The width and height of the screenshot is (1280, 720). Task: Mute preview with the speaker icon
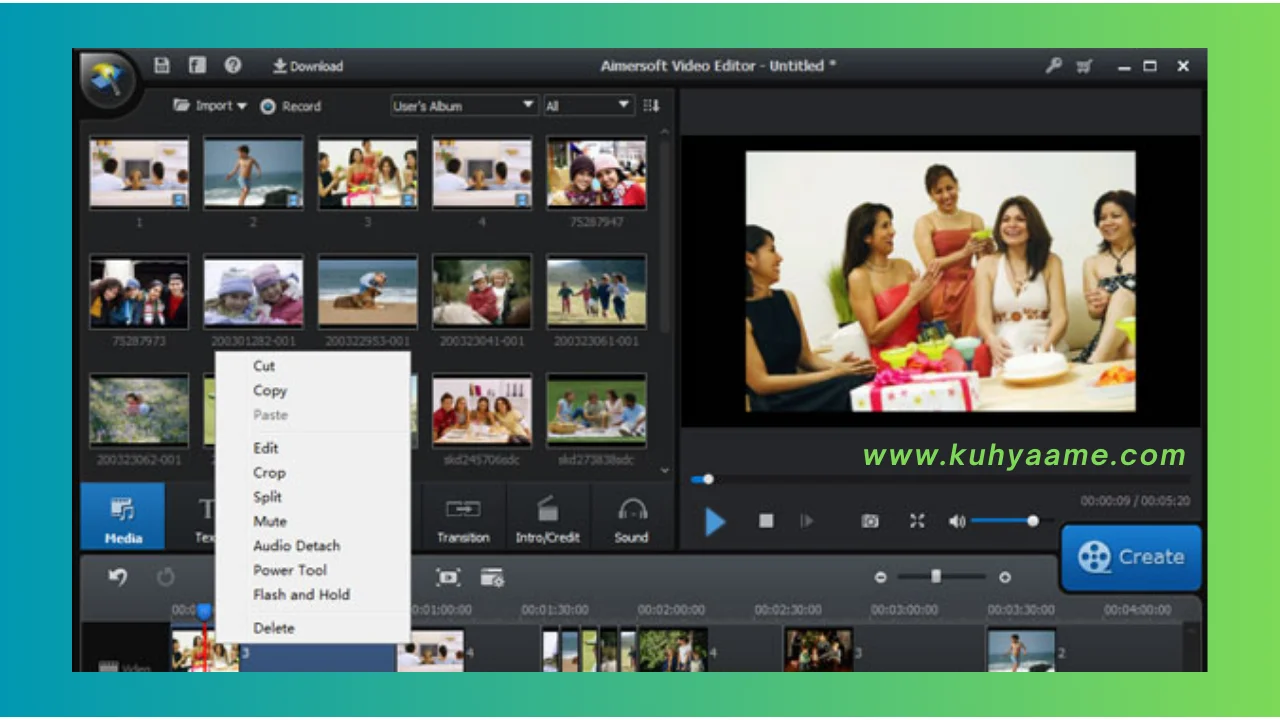(x=957, y=521)
